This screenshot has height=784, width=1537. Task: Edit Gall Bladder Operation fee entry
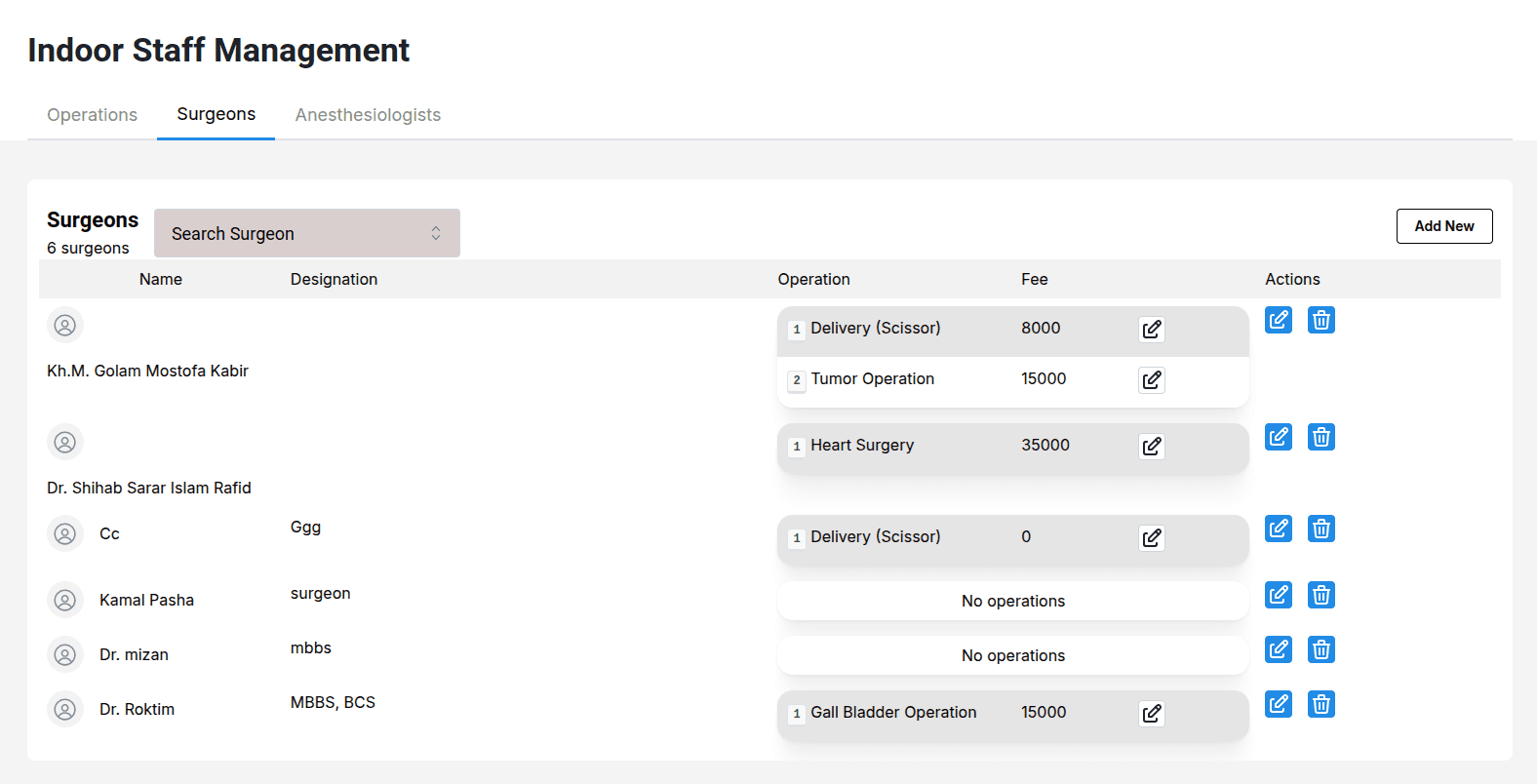pos(1151,714)
